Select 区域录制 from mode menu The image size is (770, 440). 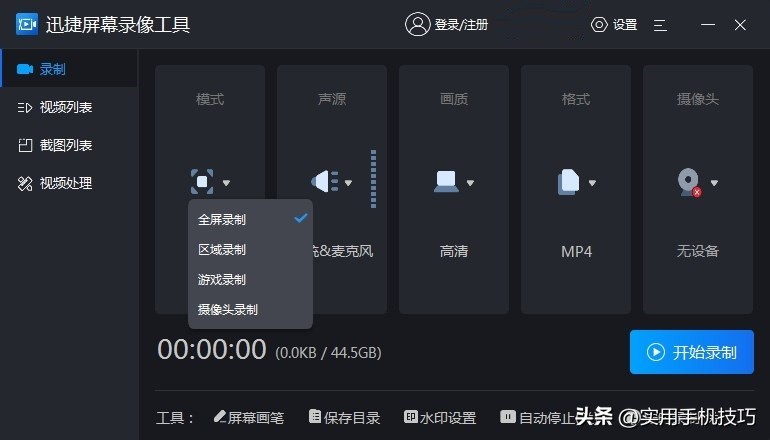[x=250, y=249]
